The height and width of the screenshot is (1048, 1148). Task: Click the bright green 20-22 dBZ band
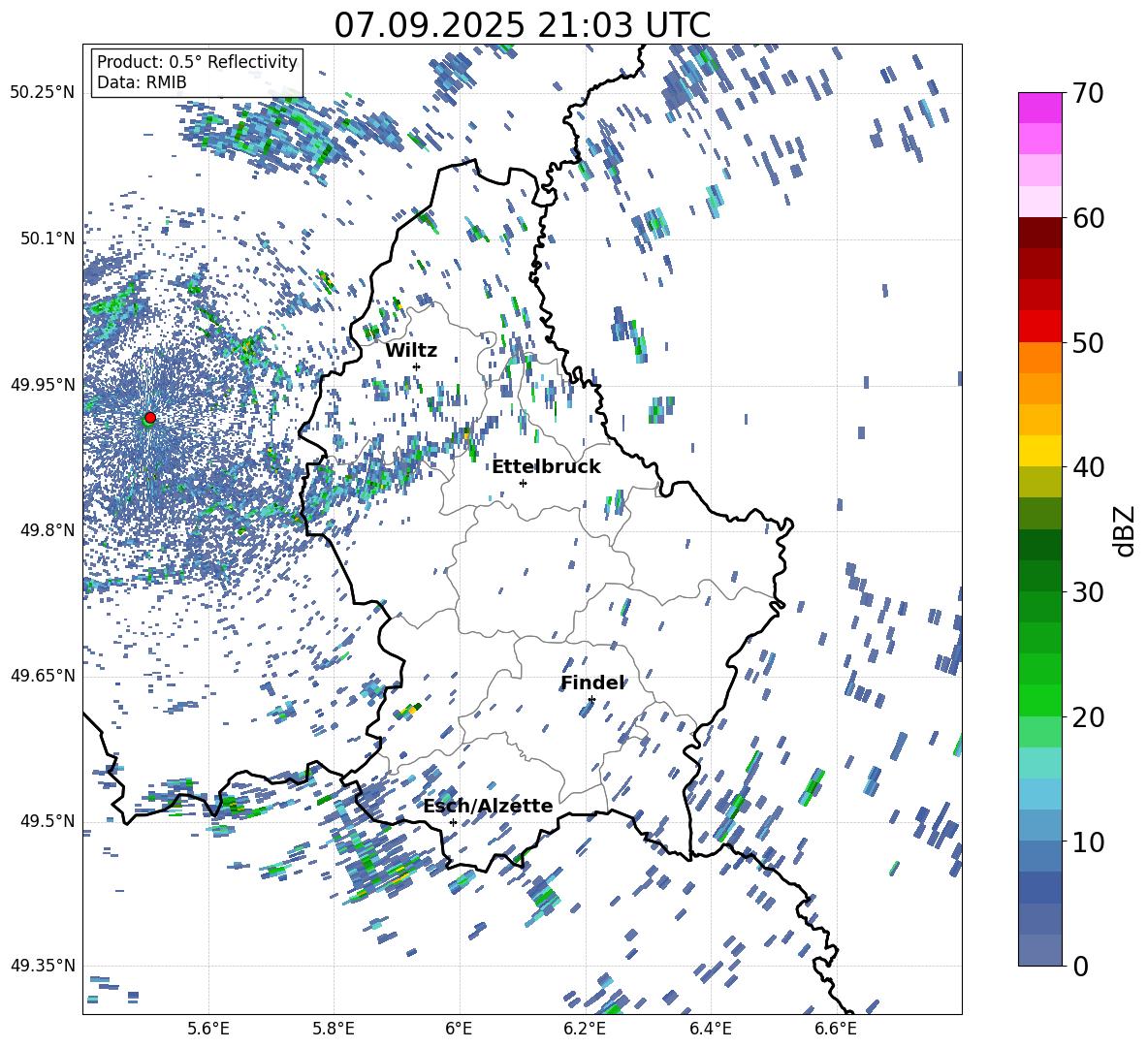point(1039,700)
